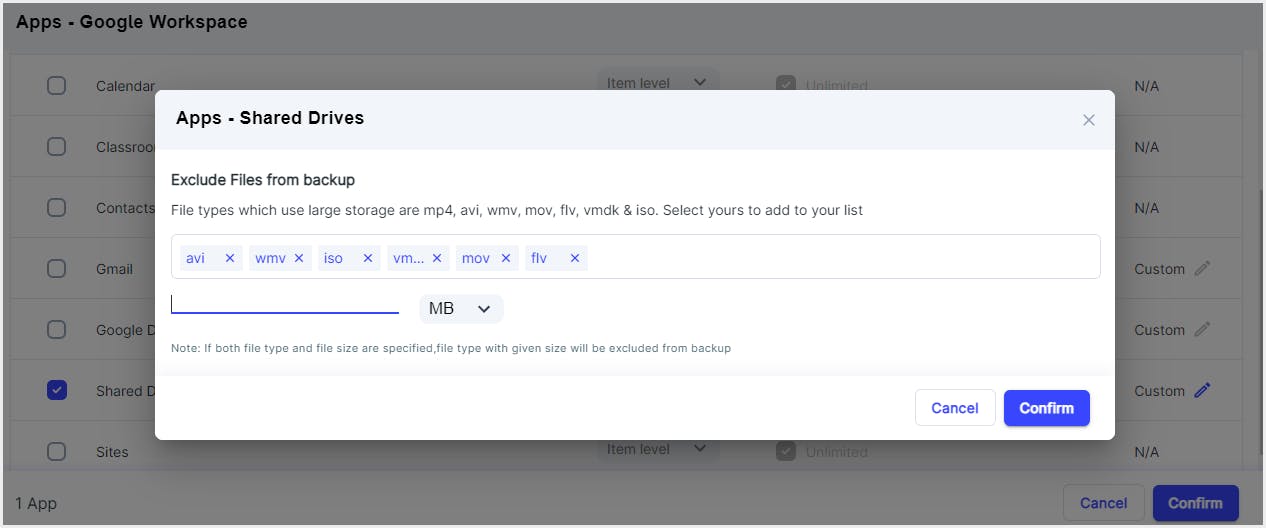This screenshot has width=1266, height=528.
Task: Remove the flv file type tag
Action: click(x=575, y=258)
